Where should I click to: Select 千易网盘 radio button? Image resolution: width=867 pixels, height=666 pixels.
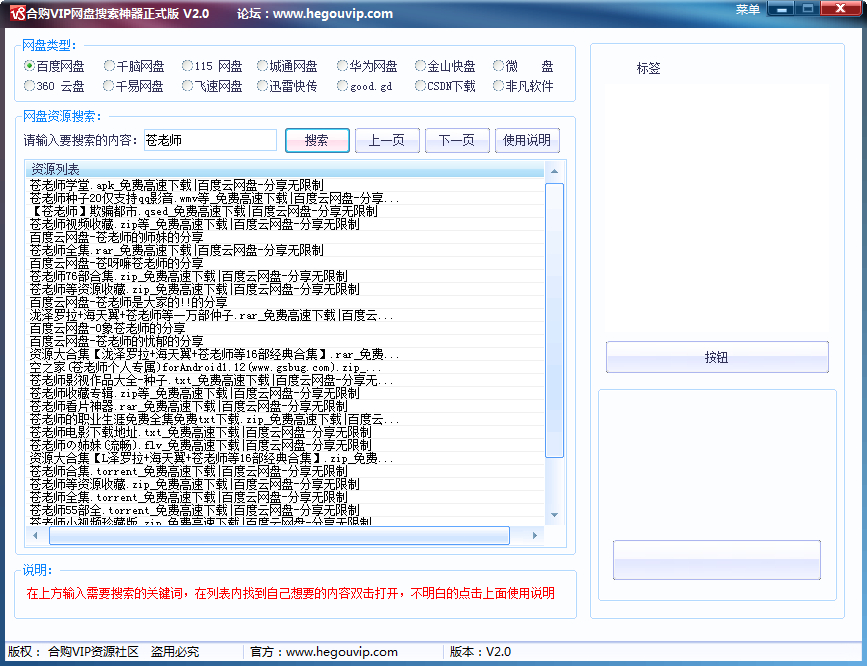point(134,86)
